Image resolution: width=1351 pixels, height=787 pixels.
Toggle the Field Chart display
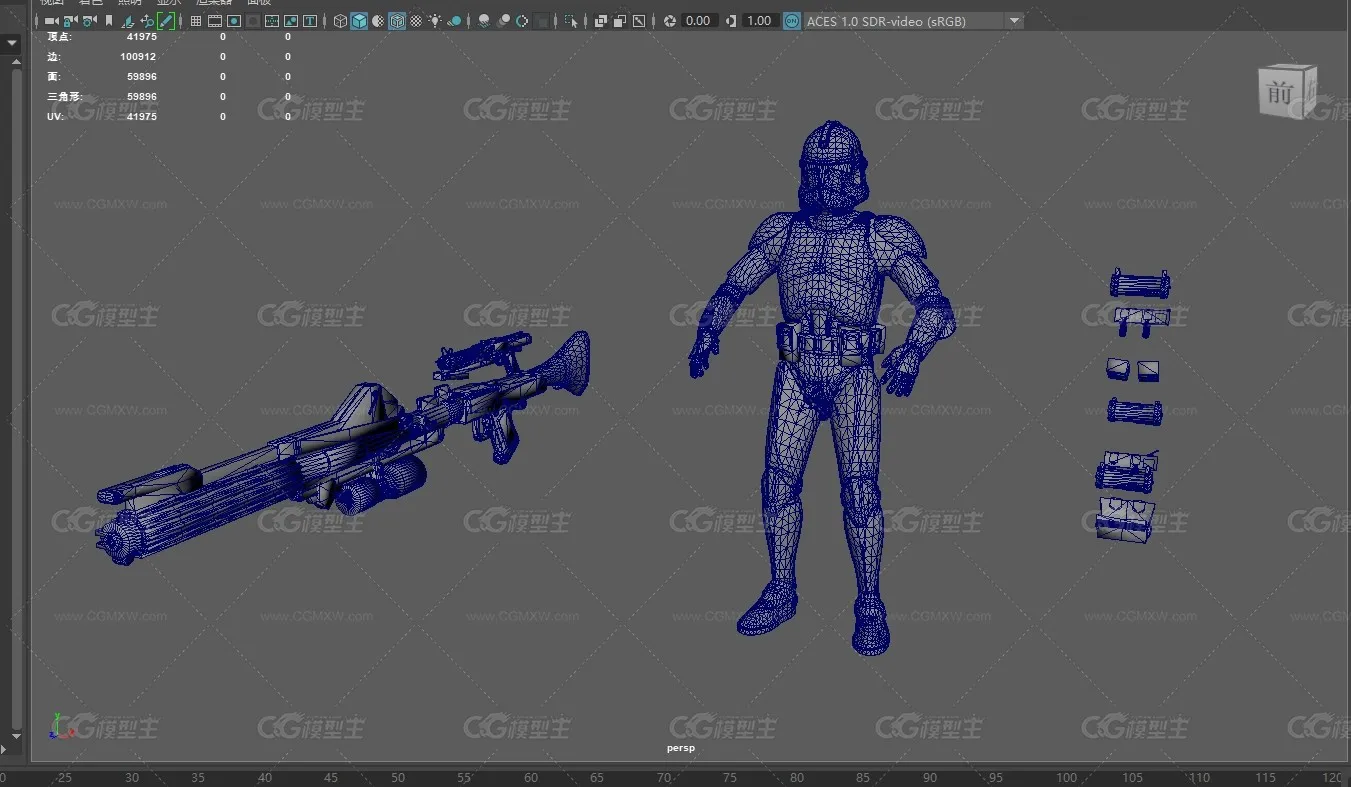pyautogui.click(x=272, y=20)
